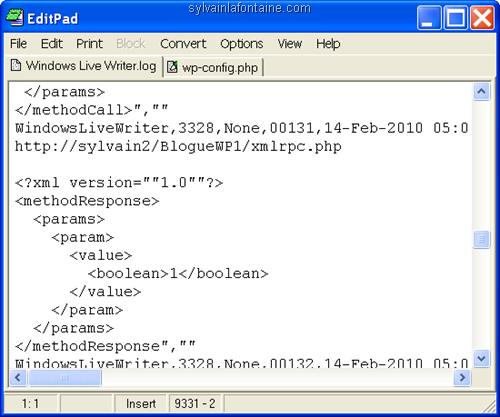Click the horizontal scrollbar right arrow
This screenshot has width=500, height=417.
pos(462,378)
